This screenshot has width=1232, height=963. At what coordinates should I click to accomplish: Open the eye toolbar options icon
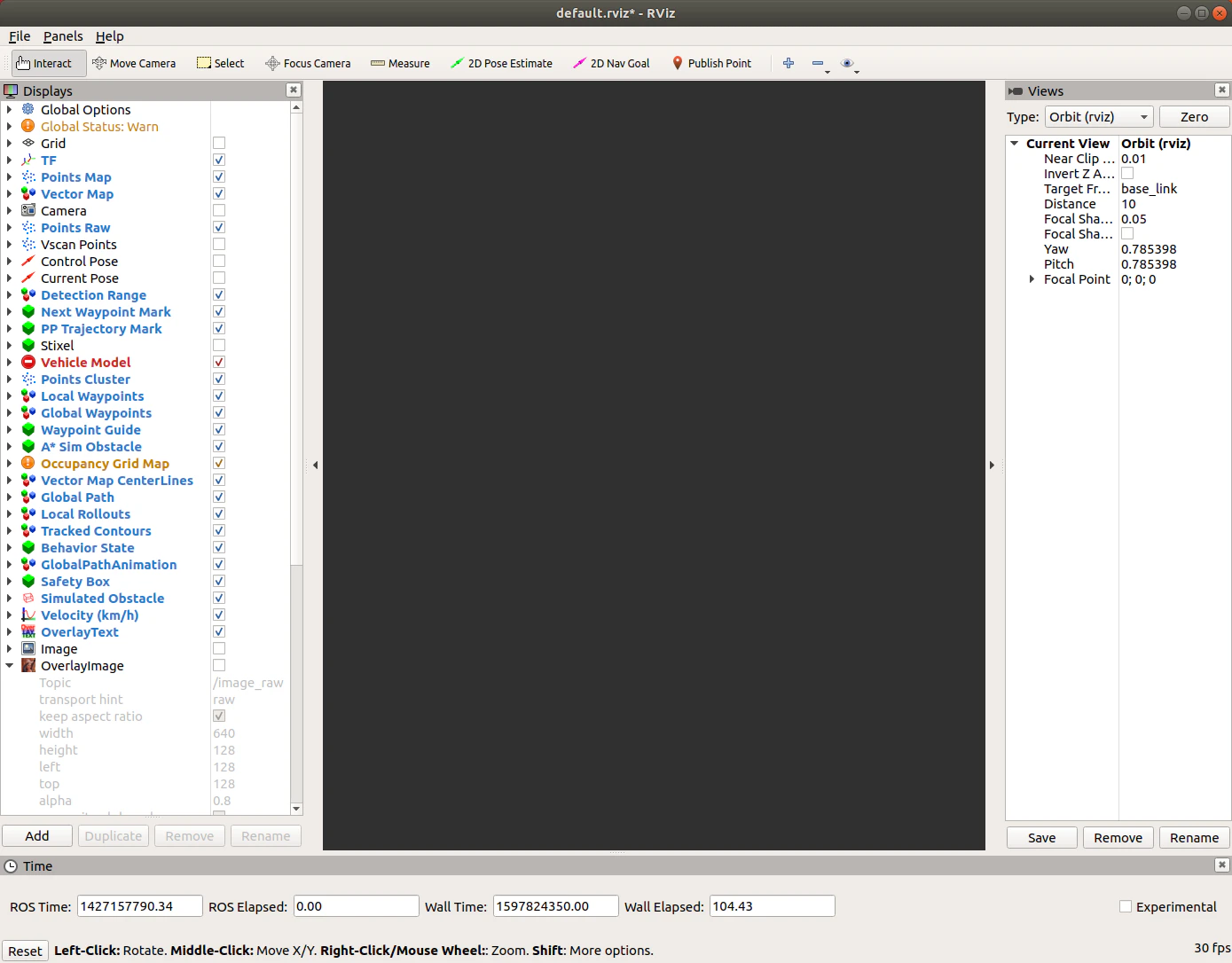click(849, 63)
